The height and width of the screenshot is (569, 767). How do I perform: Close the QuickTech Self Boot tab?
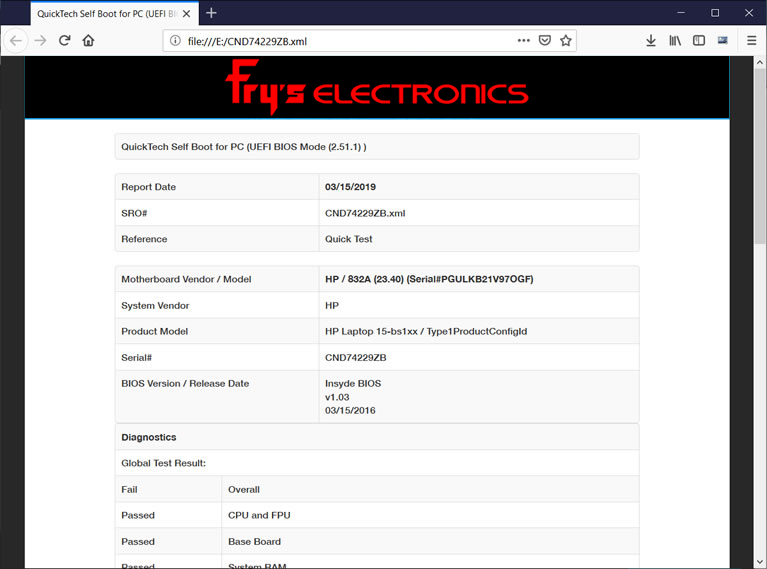click(x=187, y=14)
